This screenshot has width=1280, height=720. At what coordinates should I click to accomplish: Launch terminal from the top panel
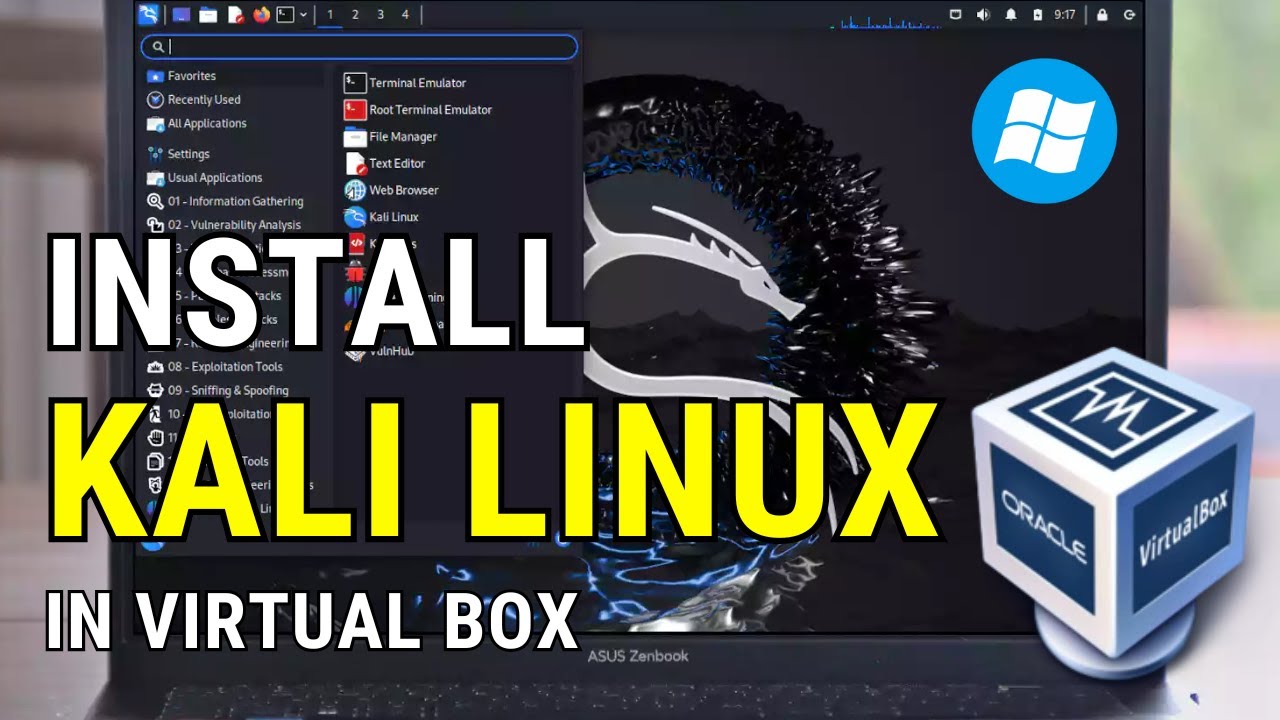pyautogui.click(x=286, y=14)
